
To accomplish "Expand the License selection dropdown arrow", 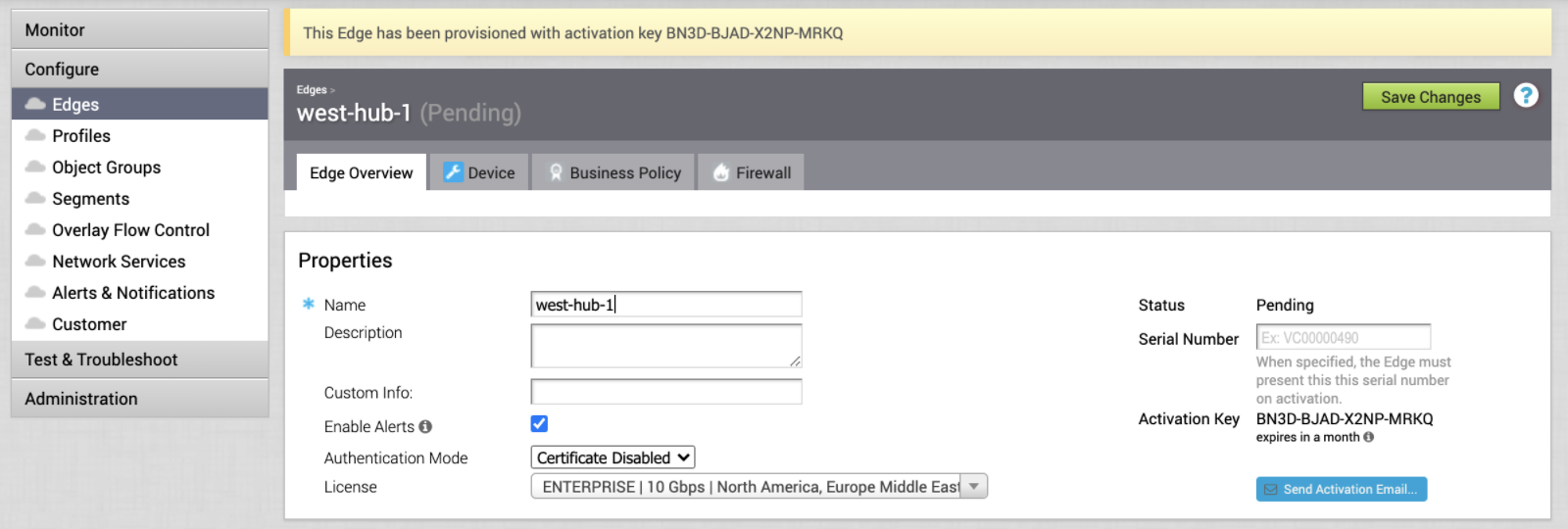I will [973, 486].
